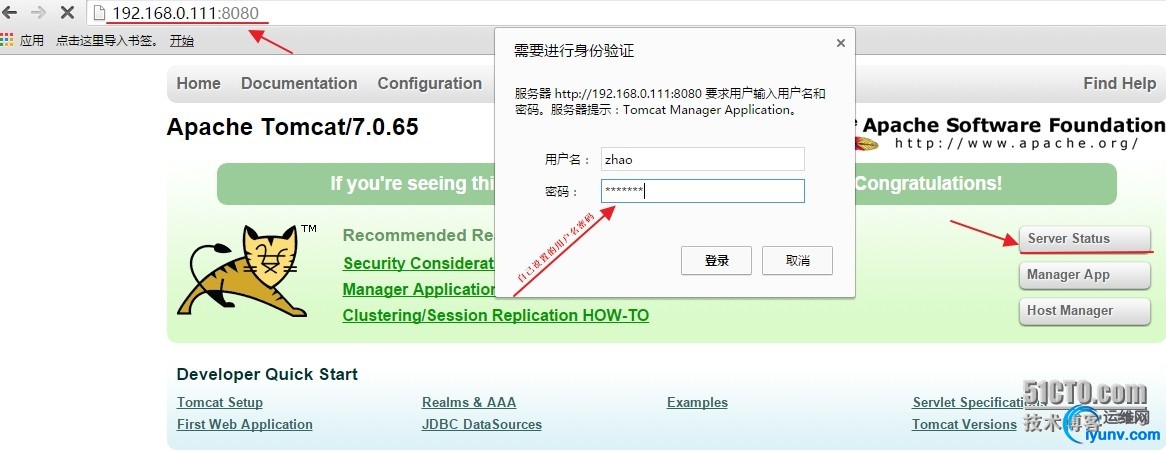Open the Tomcat Versions link
Viewport: 1166px width, 451px height.
click(x=964, y=424)
